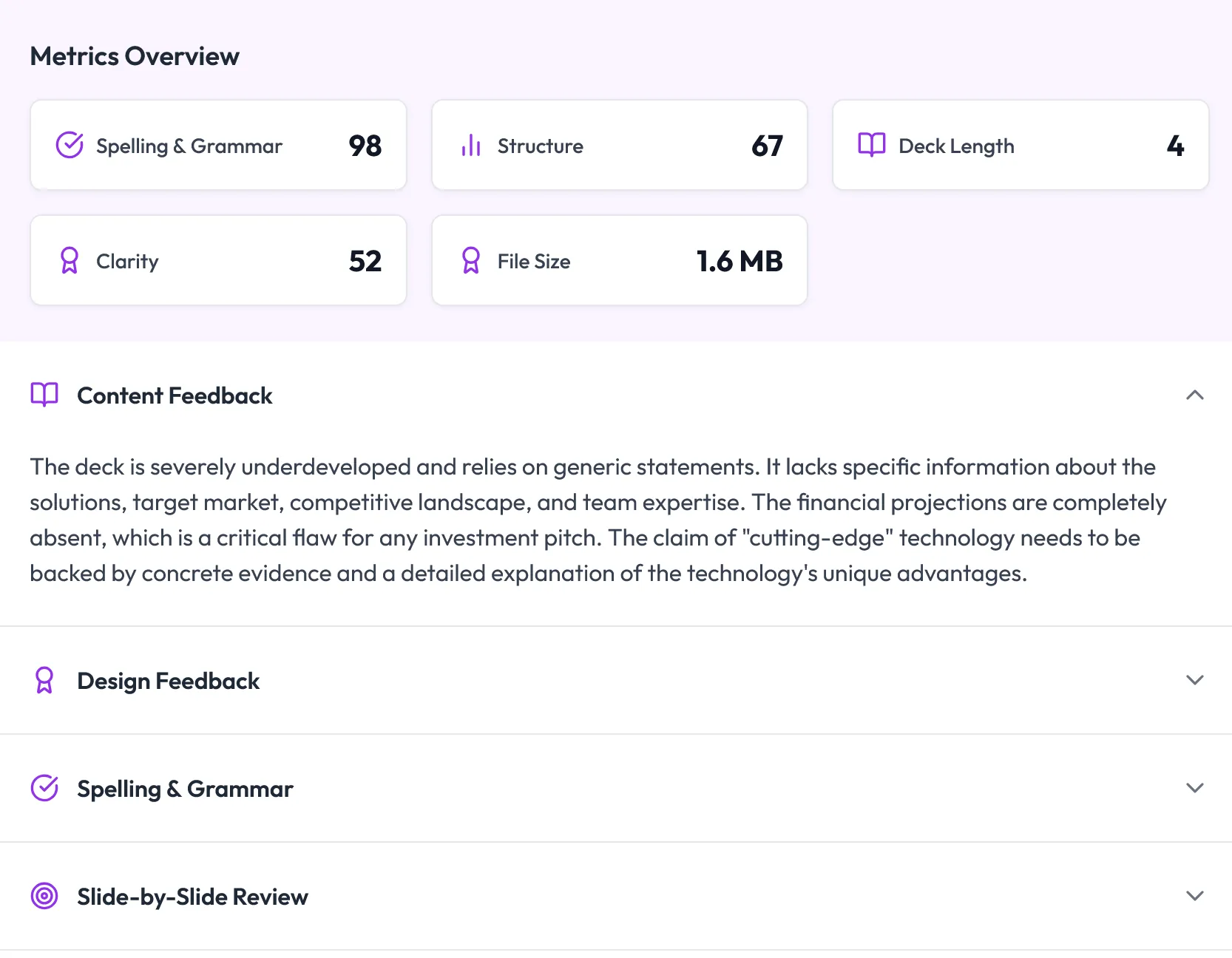Open the Spelling & Grammar section heading

click(x=185, y=789)
